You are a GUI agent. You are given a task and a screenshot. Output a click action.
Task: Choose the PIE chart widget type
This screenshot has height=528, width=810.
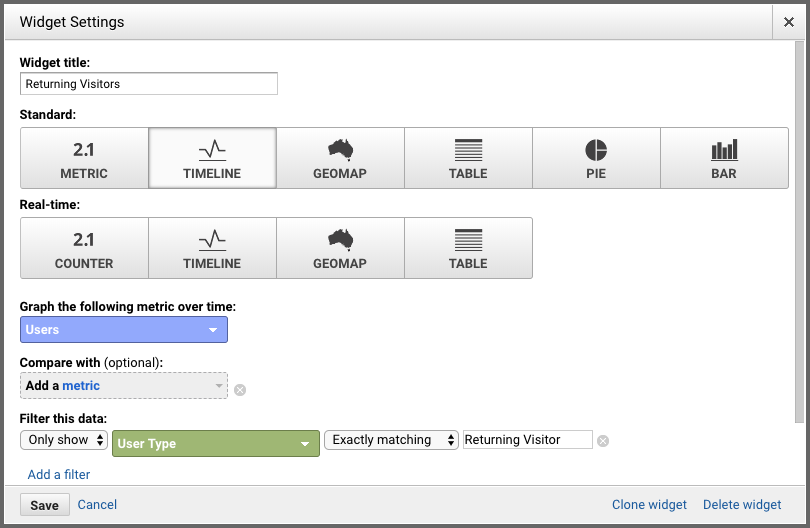597,158
